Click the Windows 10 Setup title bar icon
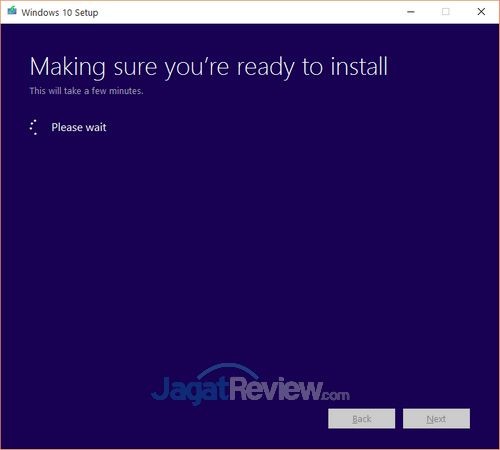This screenshot has height=450, width=500. point(12,11)
